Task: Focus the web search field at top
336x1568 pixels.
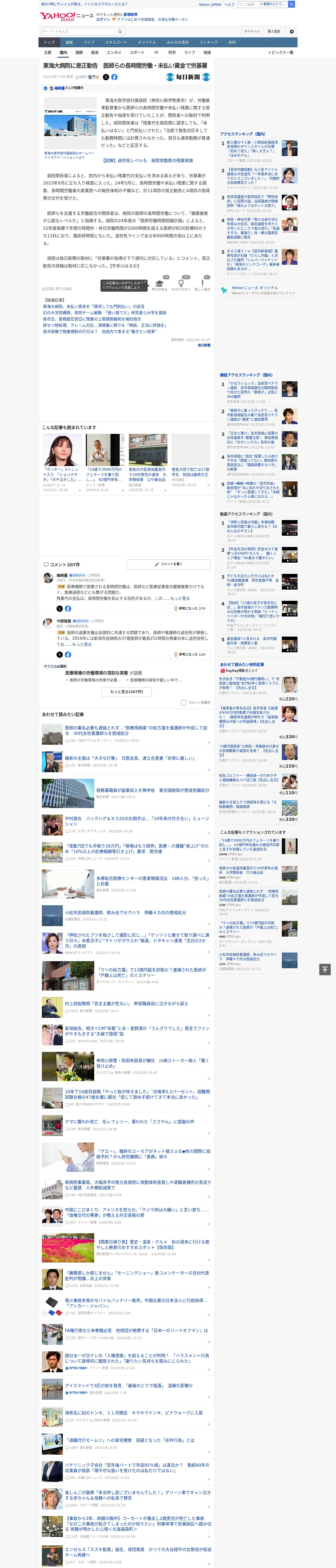Action: point(262,4)
